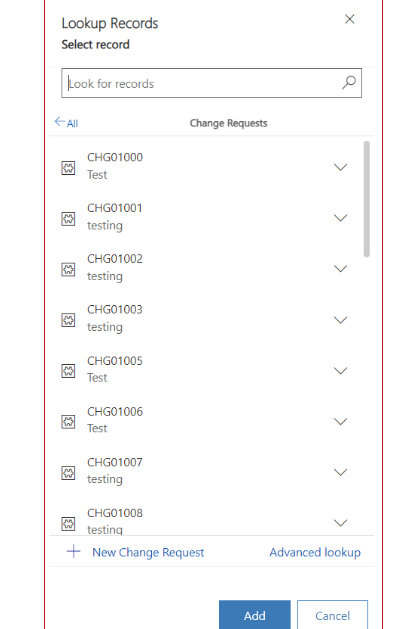Expand the CHG01008 record chevron
Viewport: 411px width, 629px height.
(340, 523)
